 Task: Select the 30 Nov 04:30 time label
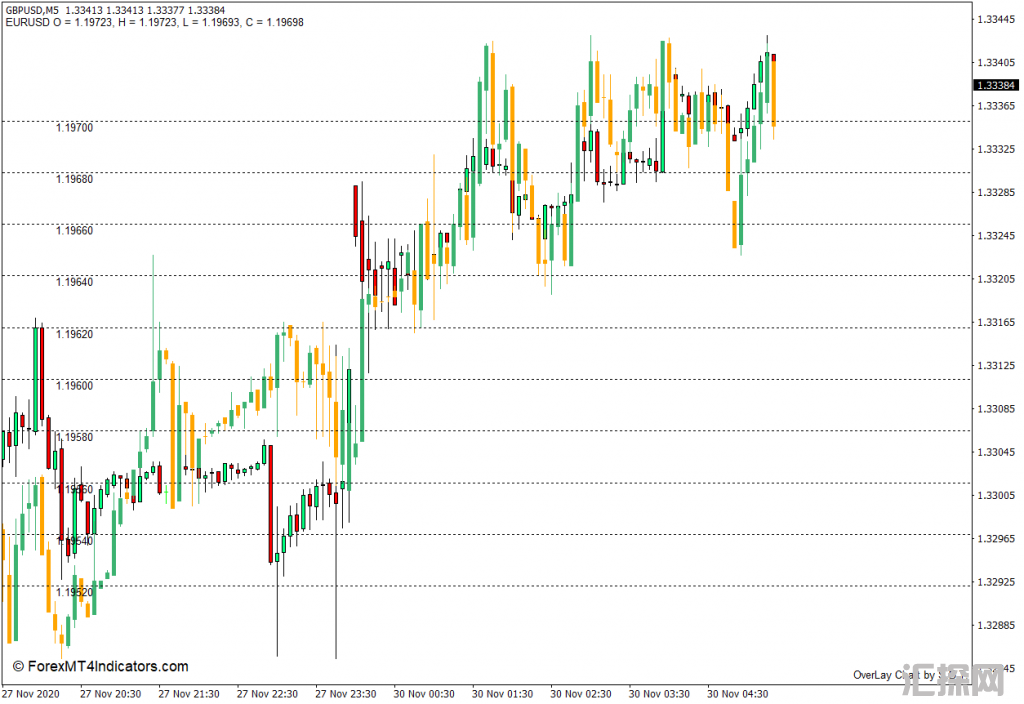click(738, 693)
